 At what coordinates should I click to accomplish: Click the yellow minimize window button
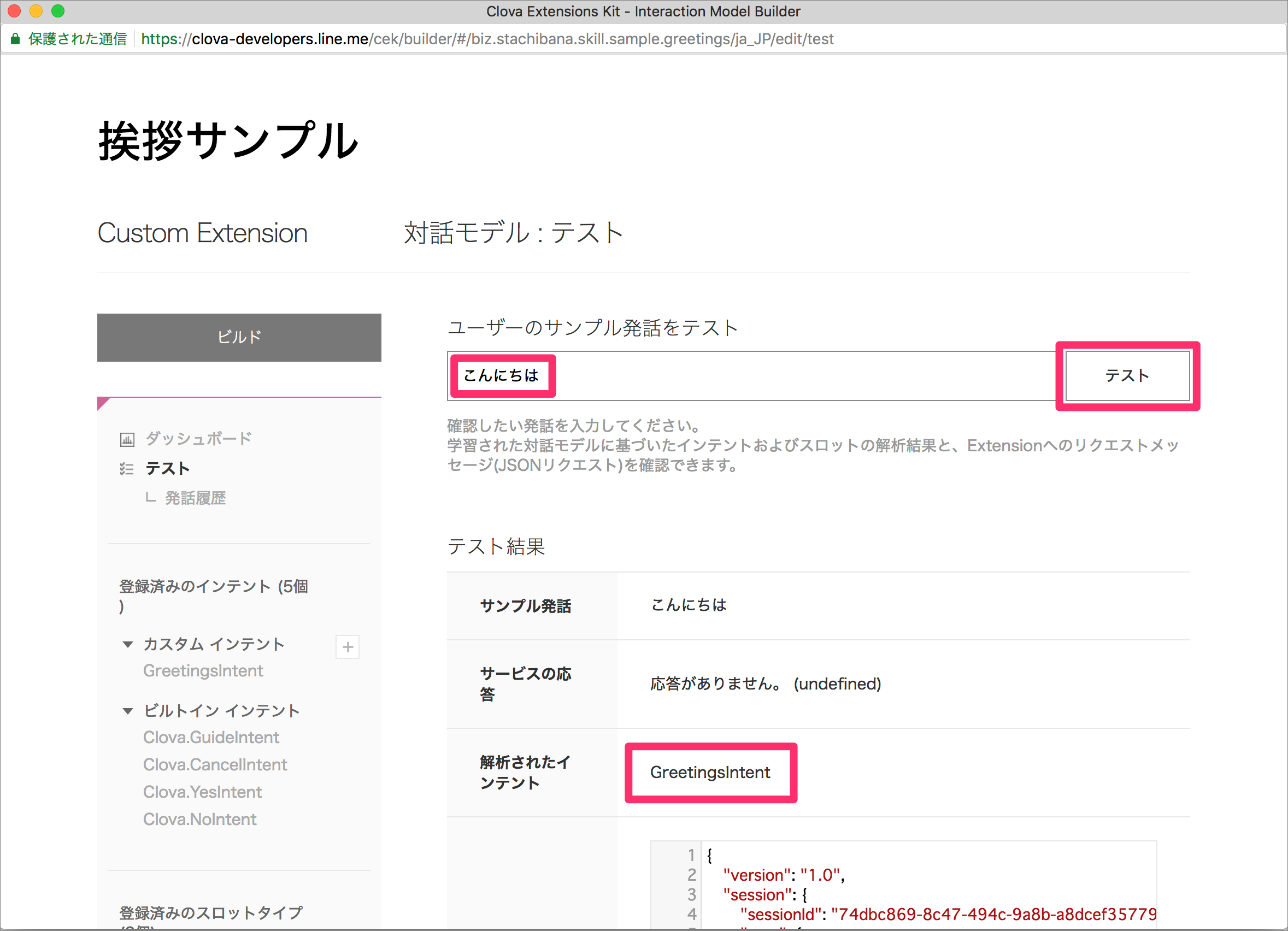pyautogui.click(x=36, y=11)
